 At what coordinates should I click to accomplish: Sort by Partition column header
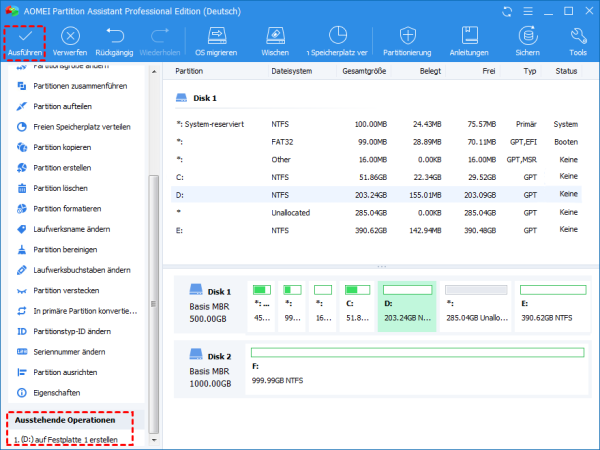(x=189, y=71)
